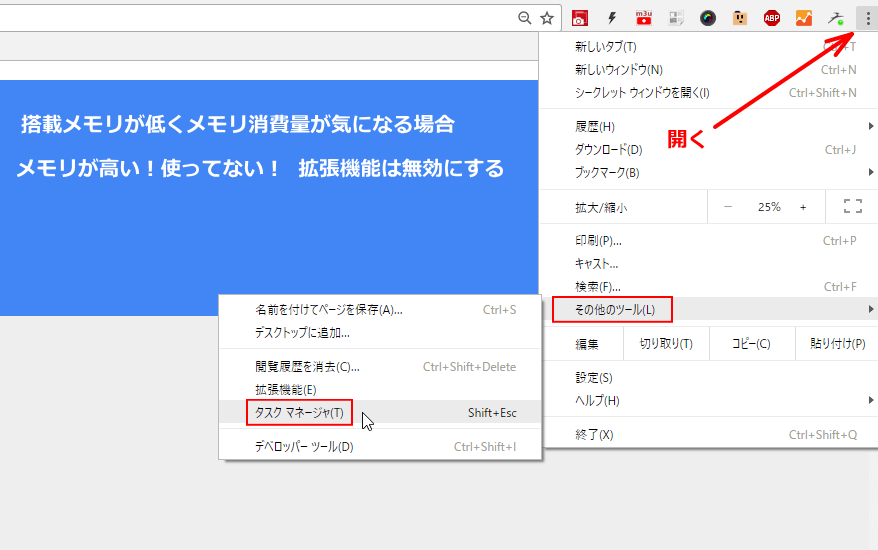The image size is (878, 550).
Task: Open ダウンロード(D) downloads
Action: click(708, 150)
